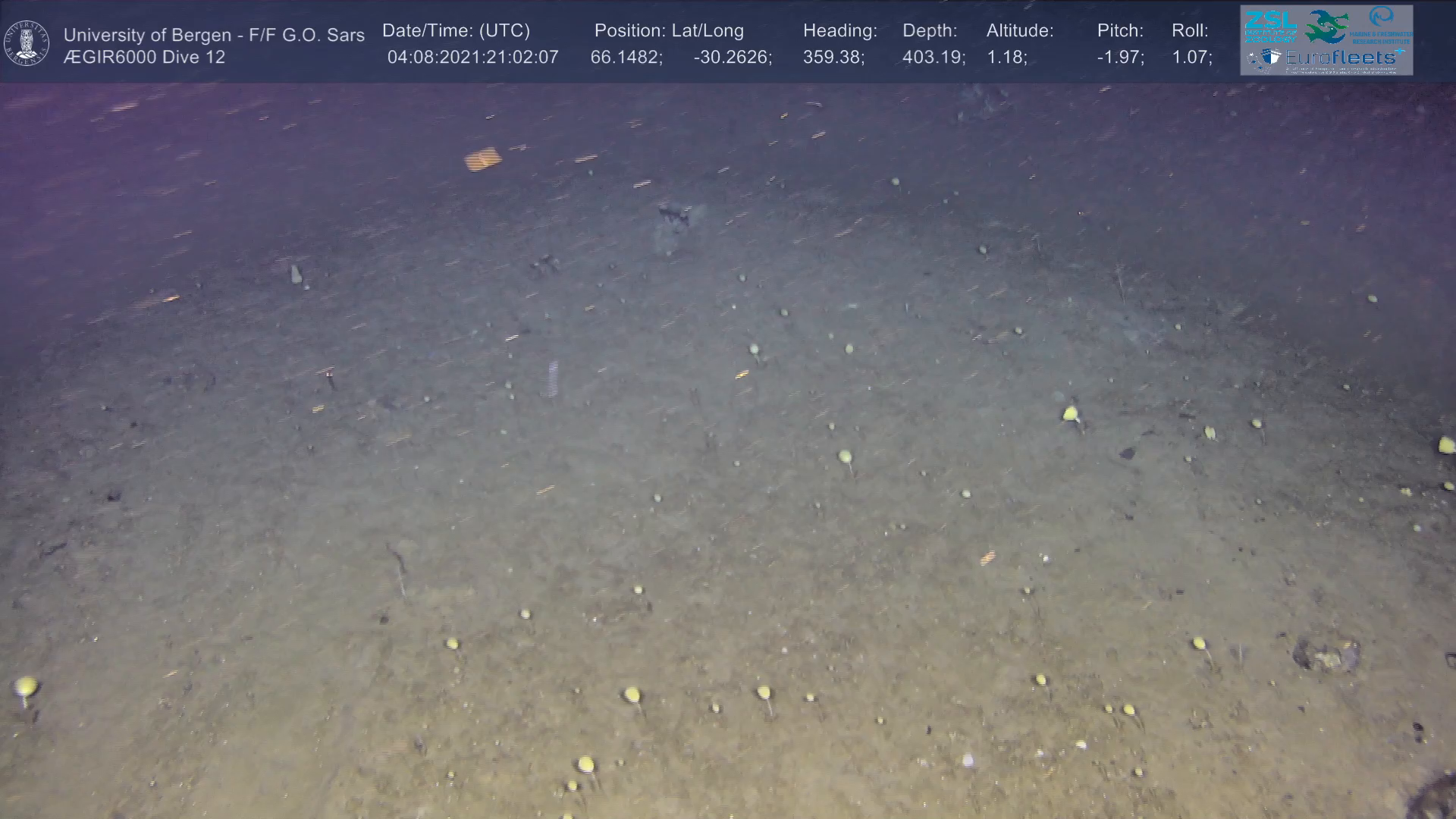Click the 'Position: Lat/Long' header
This screenshot has height=819, width=1456.
tap(669, 31)
